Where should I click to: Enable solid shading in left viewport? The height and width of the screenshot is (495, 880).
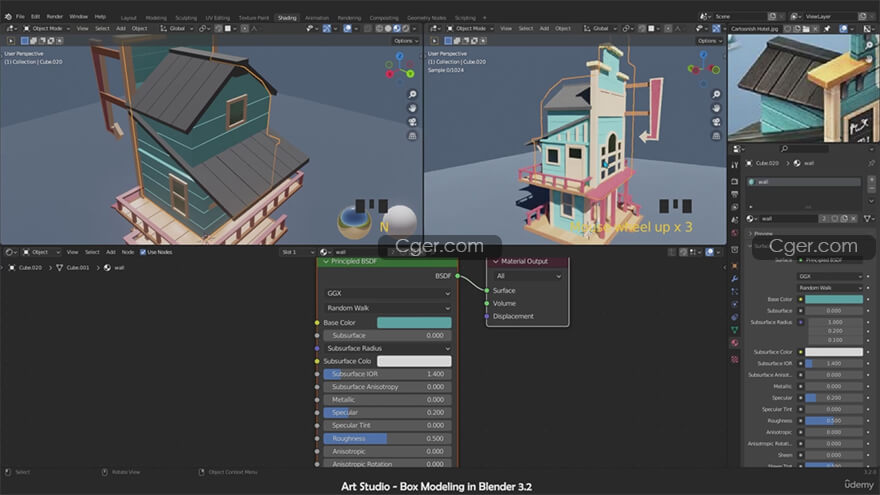pos(388,29)
